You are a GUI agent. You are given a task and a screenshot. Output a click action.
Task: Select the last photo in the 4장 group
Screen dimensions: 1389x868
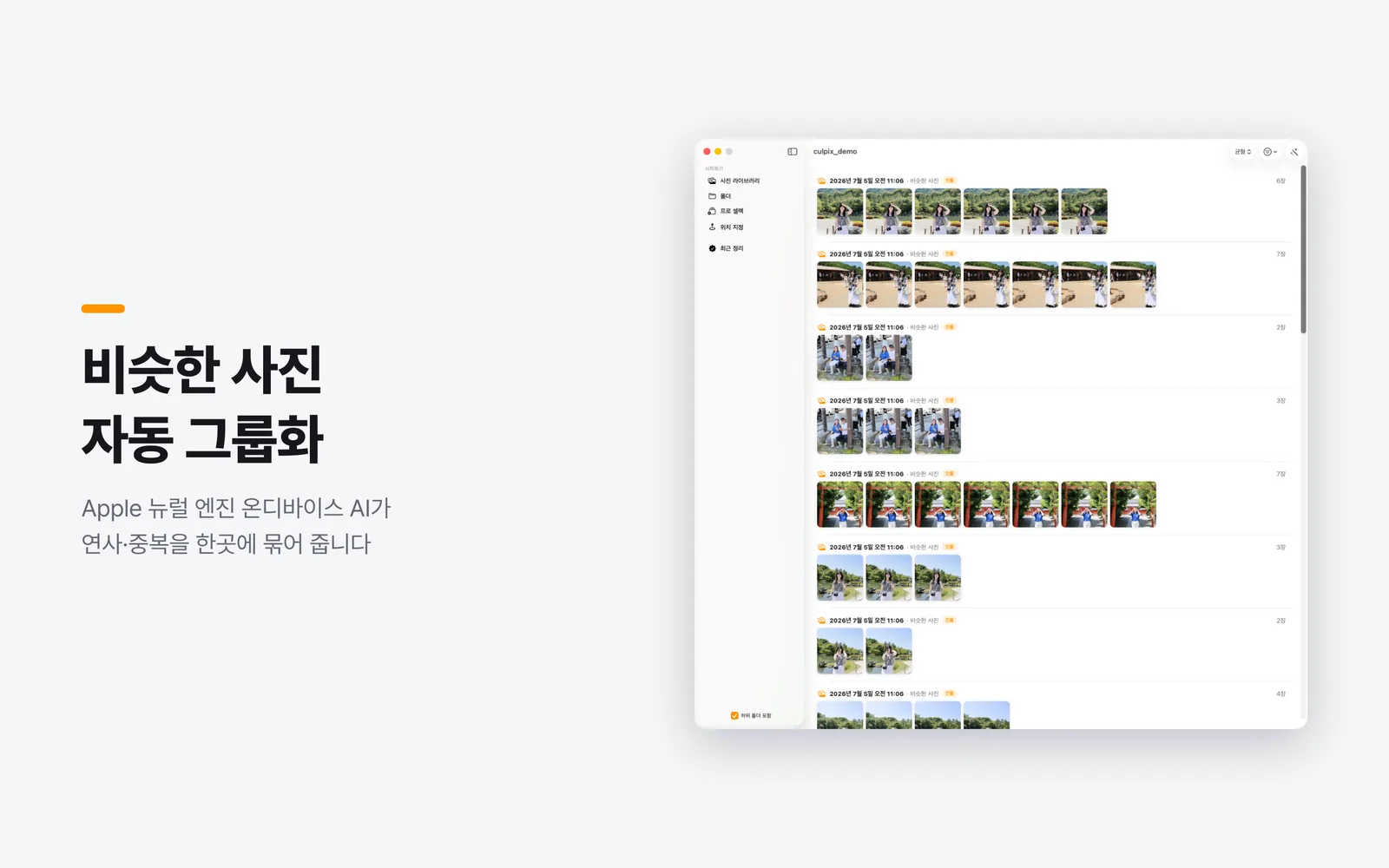pyautogui.click(x=986, y=715)
